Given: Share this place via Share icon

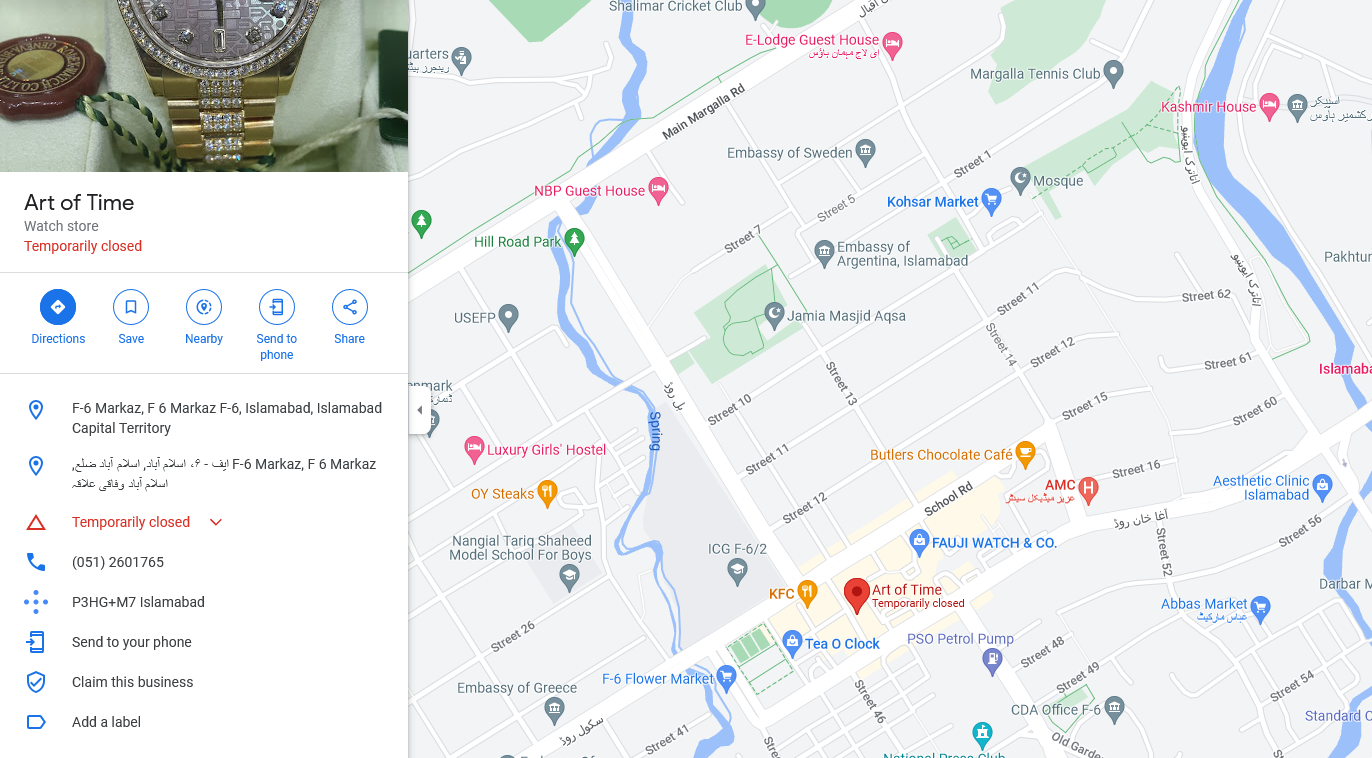Looking at the screenshot, I should (350, 307).
